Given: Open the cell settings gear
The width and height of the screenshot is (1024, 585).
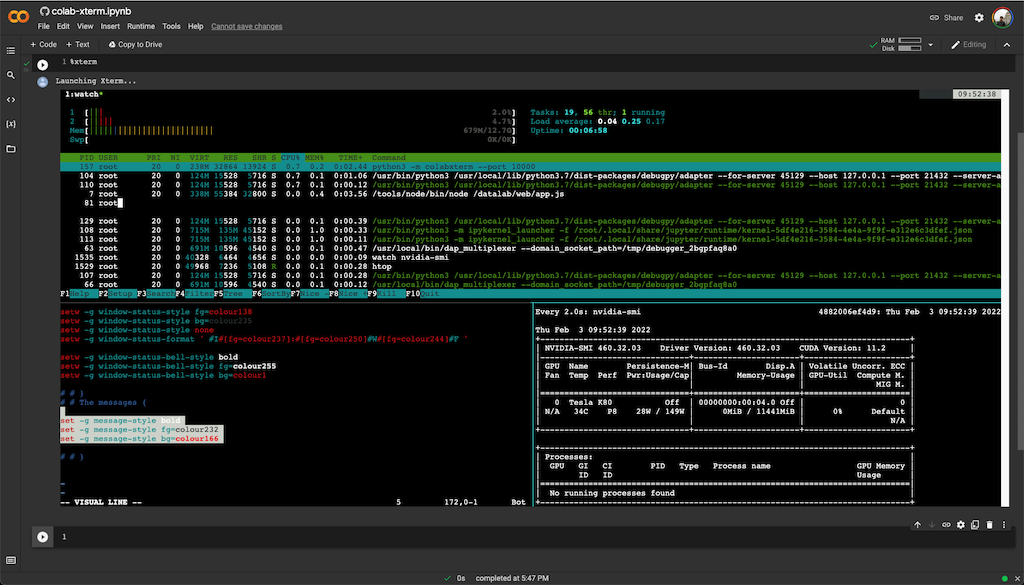Looking at the screenshot, I should pos(961,524).
